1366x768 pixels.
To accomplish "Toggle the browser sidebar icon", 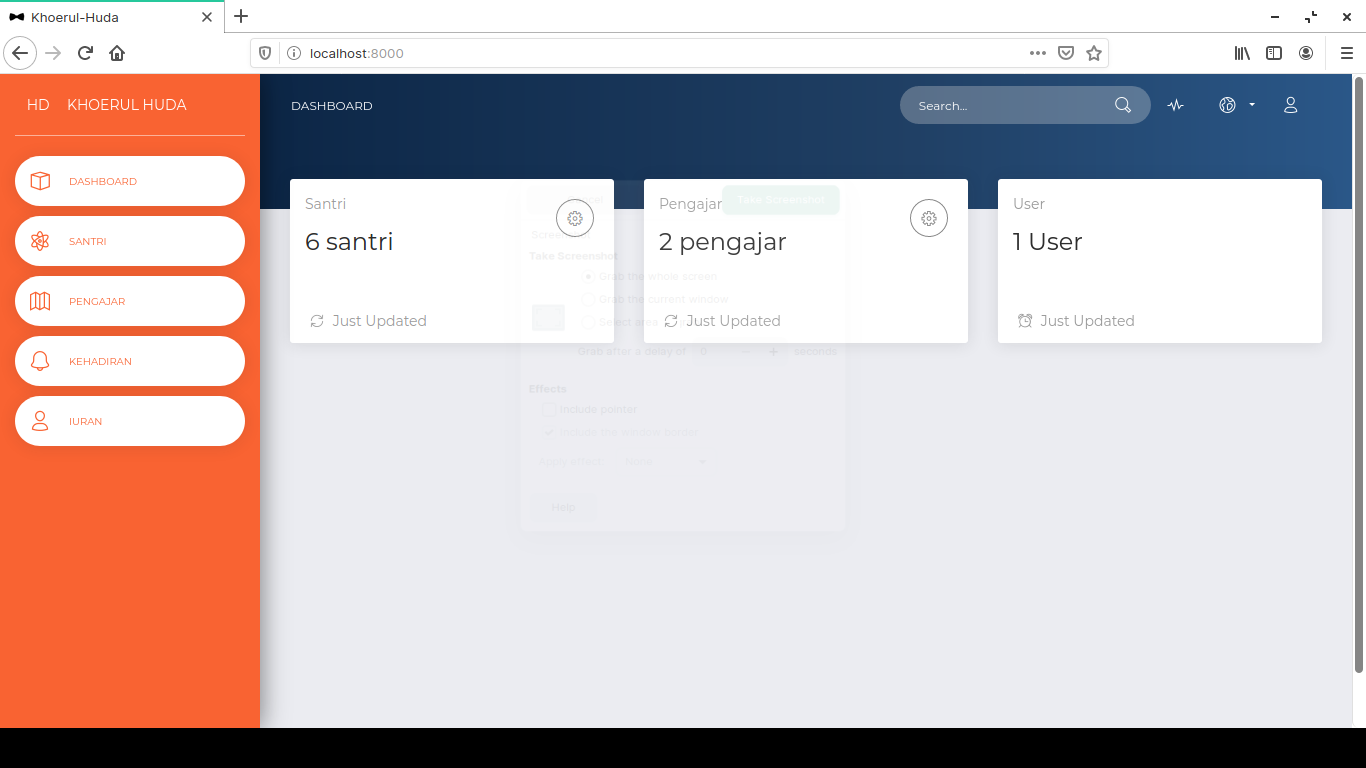I will [x=1274, y=53].
